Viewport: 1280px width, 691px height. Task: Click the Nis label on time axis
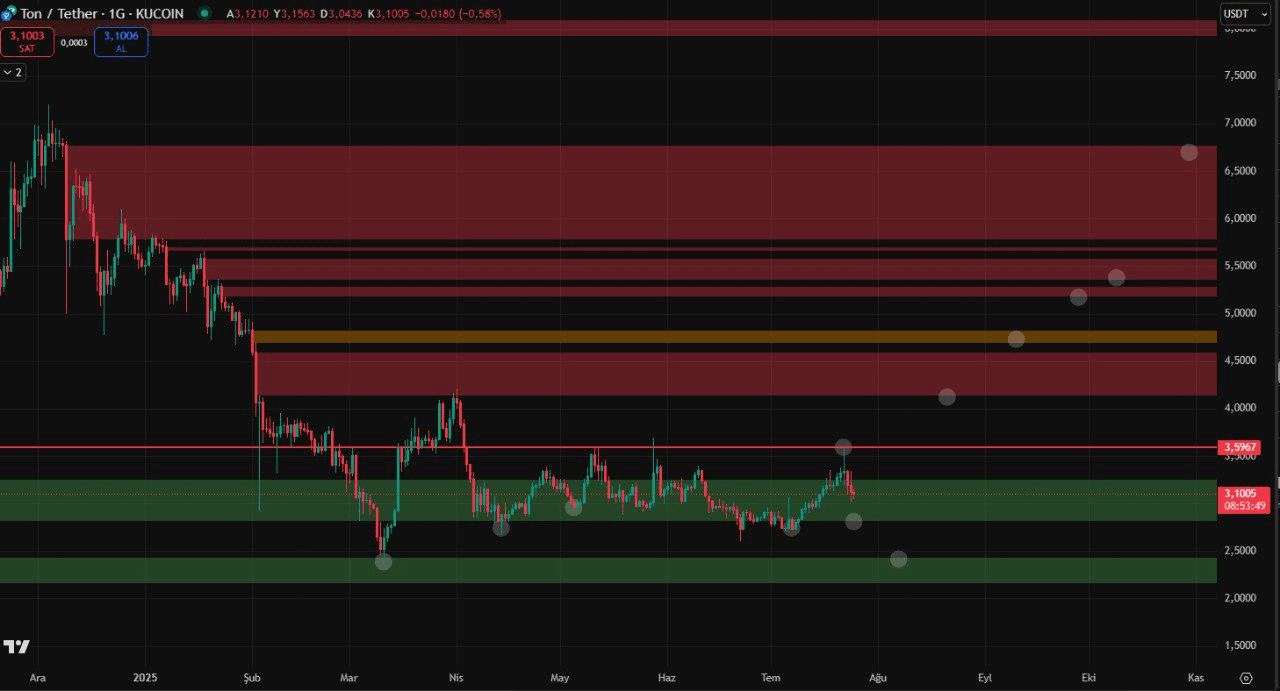click(x=456, y=678)
